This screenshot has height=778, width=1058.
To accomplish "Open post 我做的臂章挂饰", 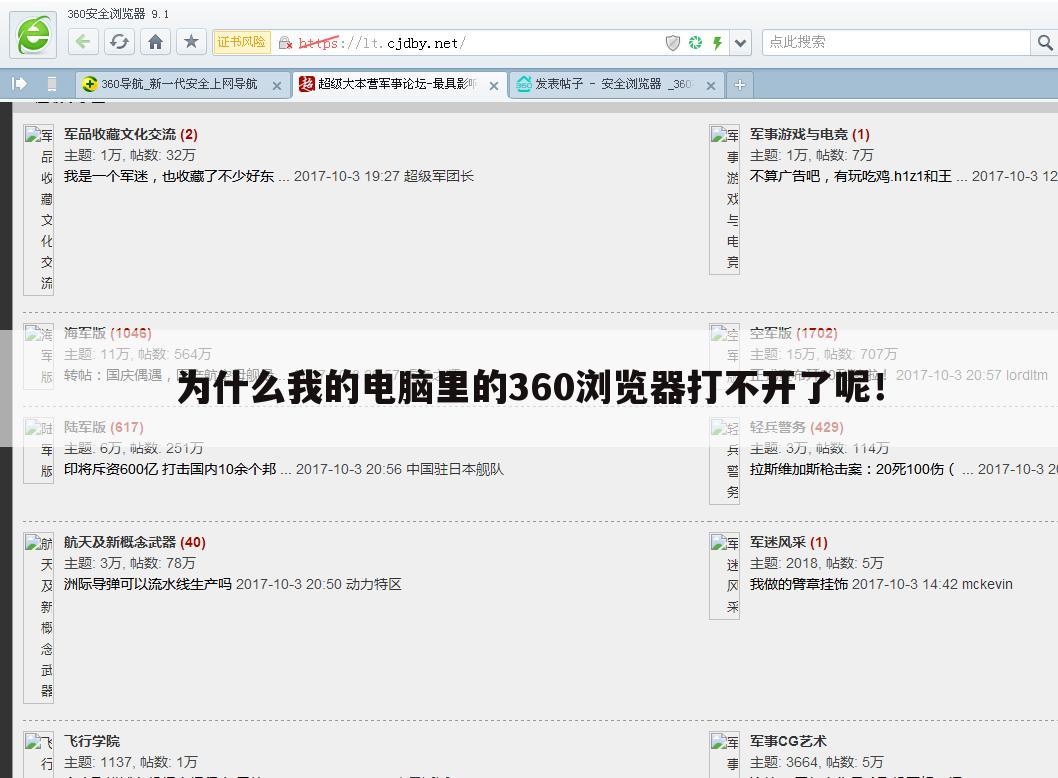I will (x=799, y=584).
